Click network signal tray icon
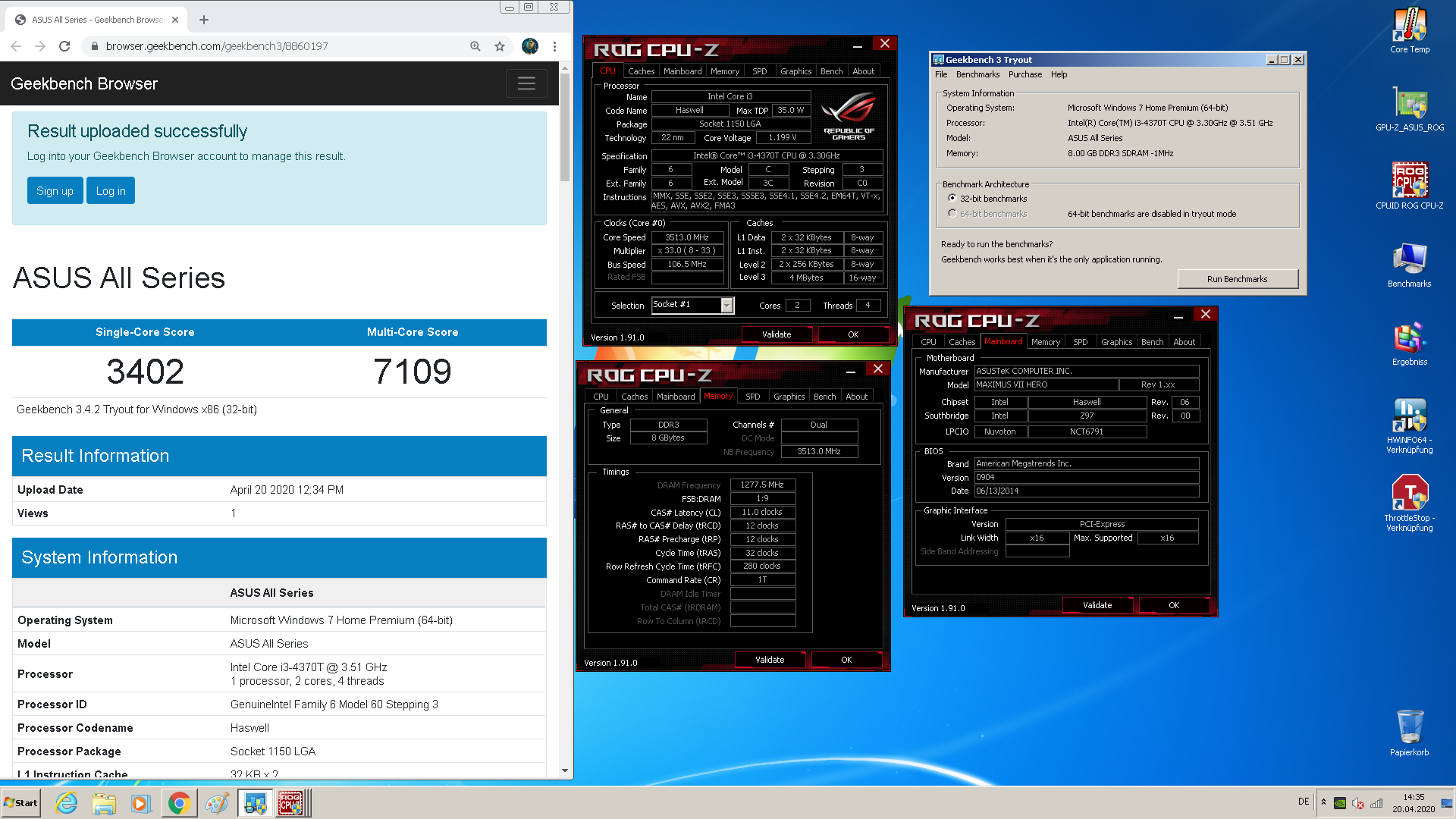Screen dimensions: 1456x819 [x=1376, y=803]
